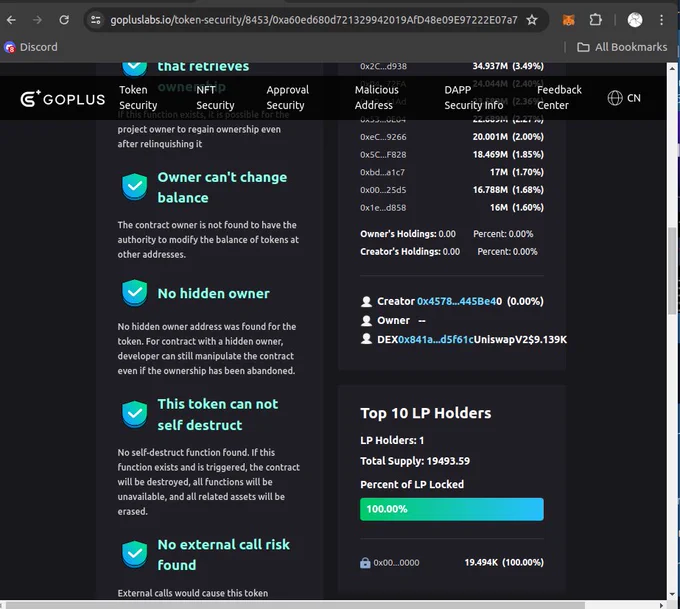Click the LP Holders: 1 text

pos(392,440)
